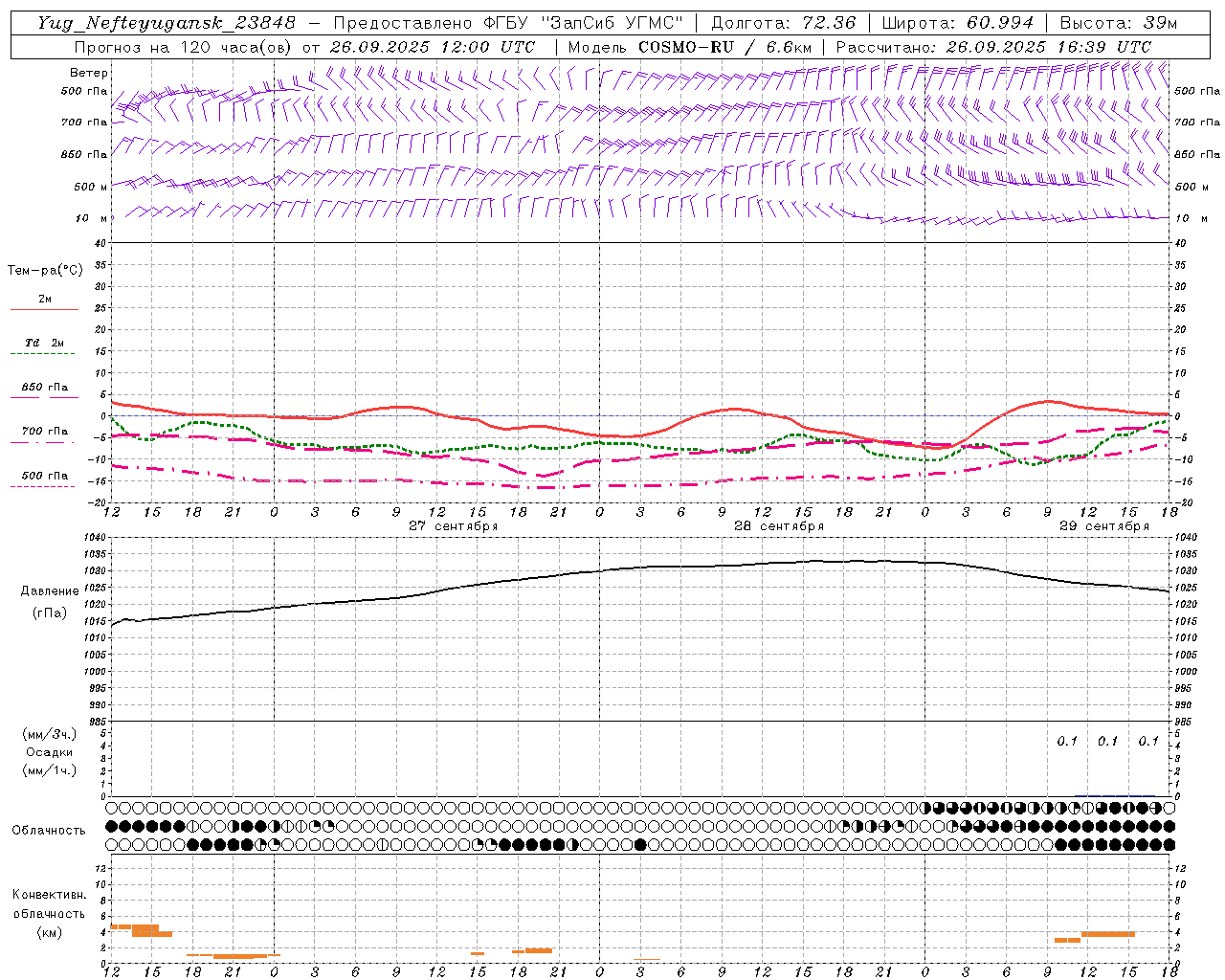Click the Широта: 60.994 value
Screen dimensions: 1225x980
[958, 23]
